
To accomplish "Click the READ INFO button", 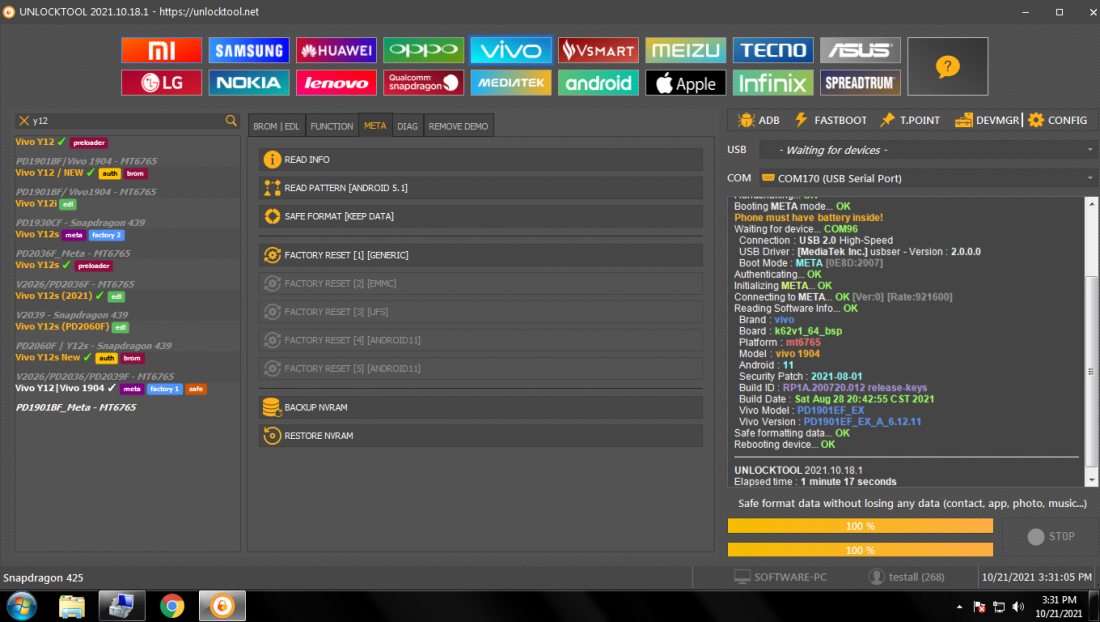I will (481, 160).
